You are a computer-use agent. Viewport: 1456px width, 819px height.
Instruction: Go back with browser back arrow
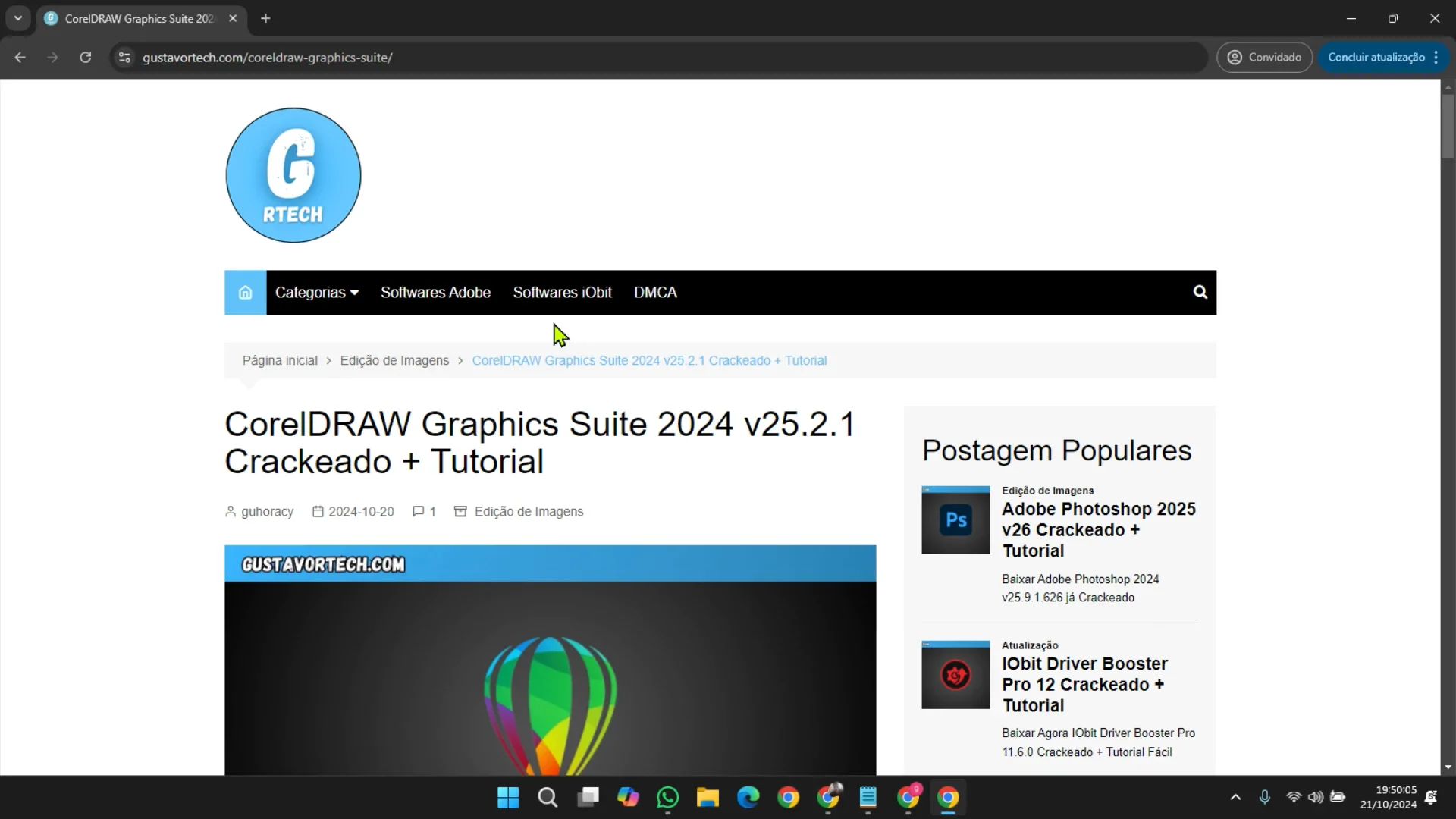[20, 58]
